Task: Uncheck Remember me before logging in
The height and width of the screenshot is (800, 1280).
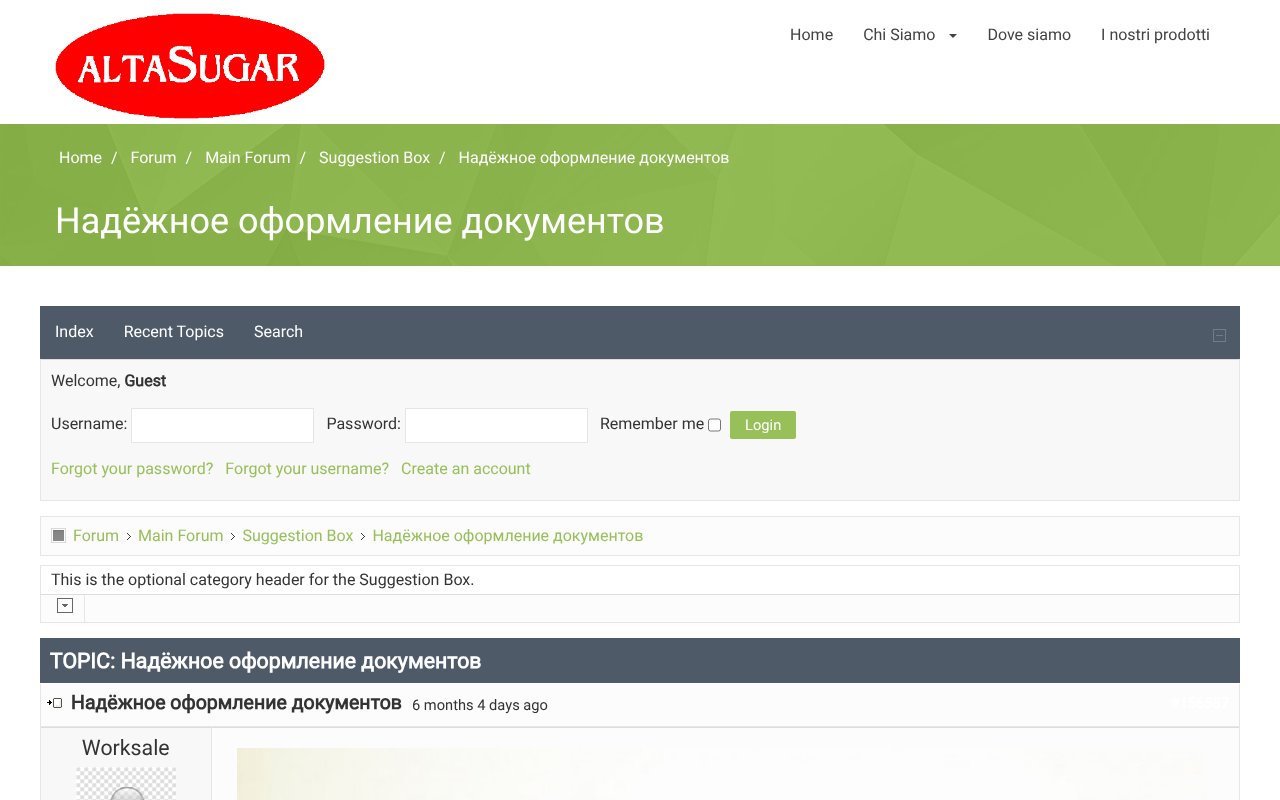Action: [714, 425]
